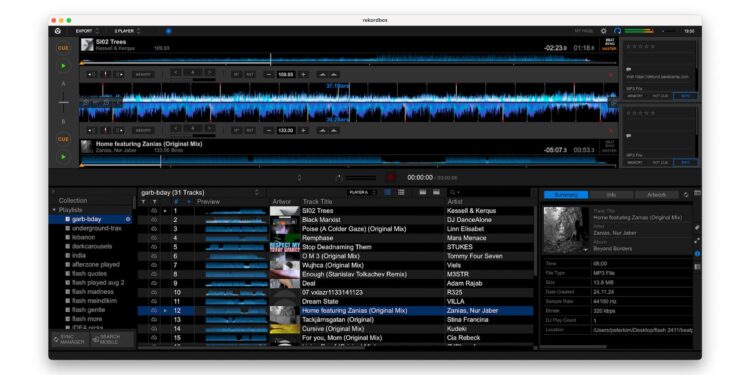Shift deck A beatgrid right with arrow
Screen dimensions: 750x375
(210, 72)
